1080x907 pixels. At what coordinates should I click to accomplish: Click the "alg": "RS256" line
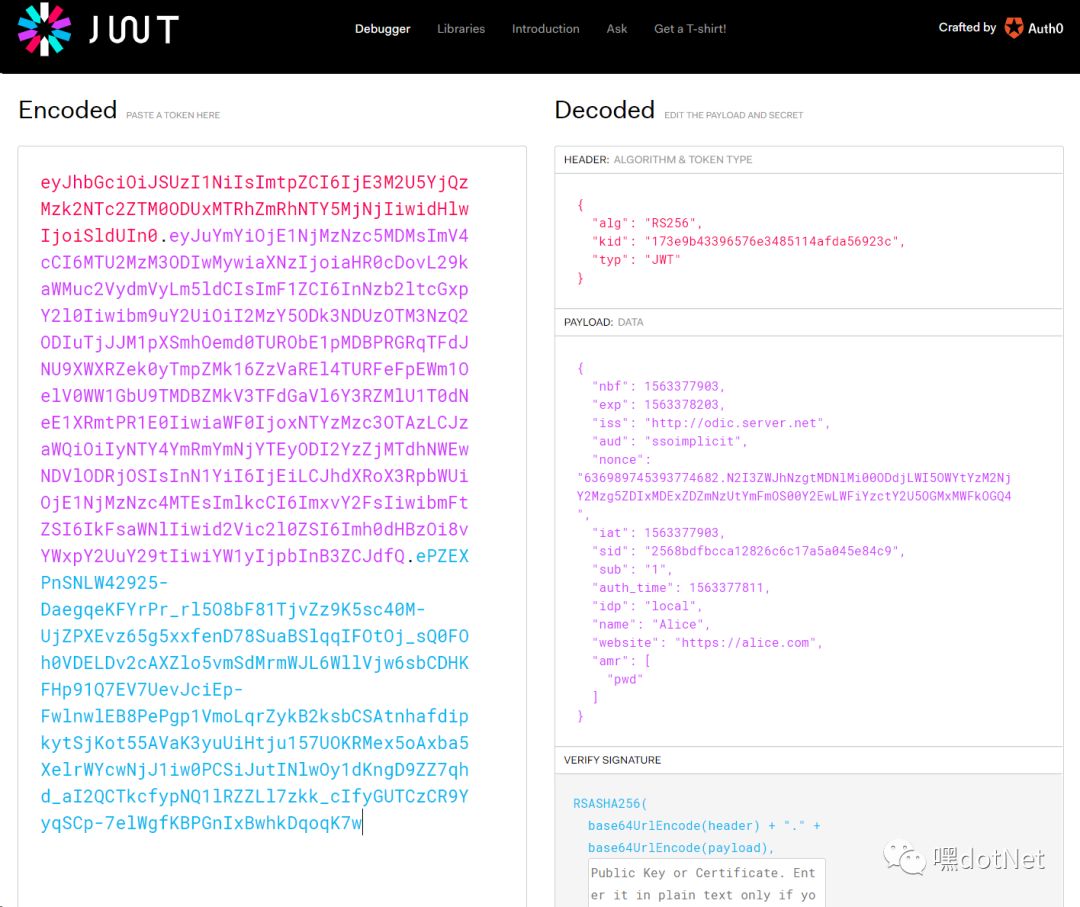coord(647,223)
